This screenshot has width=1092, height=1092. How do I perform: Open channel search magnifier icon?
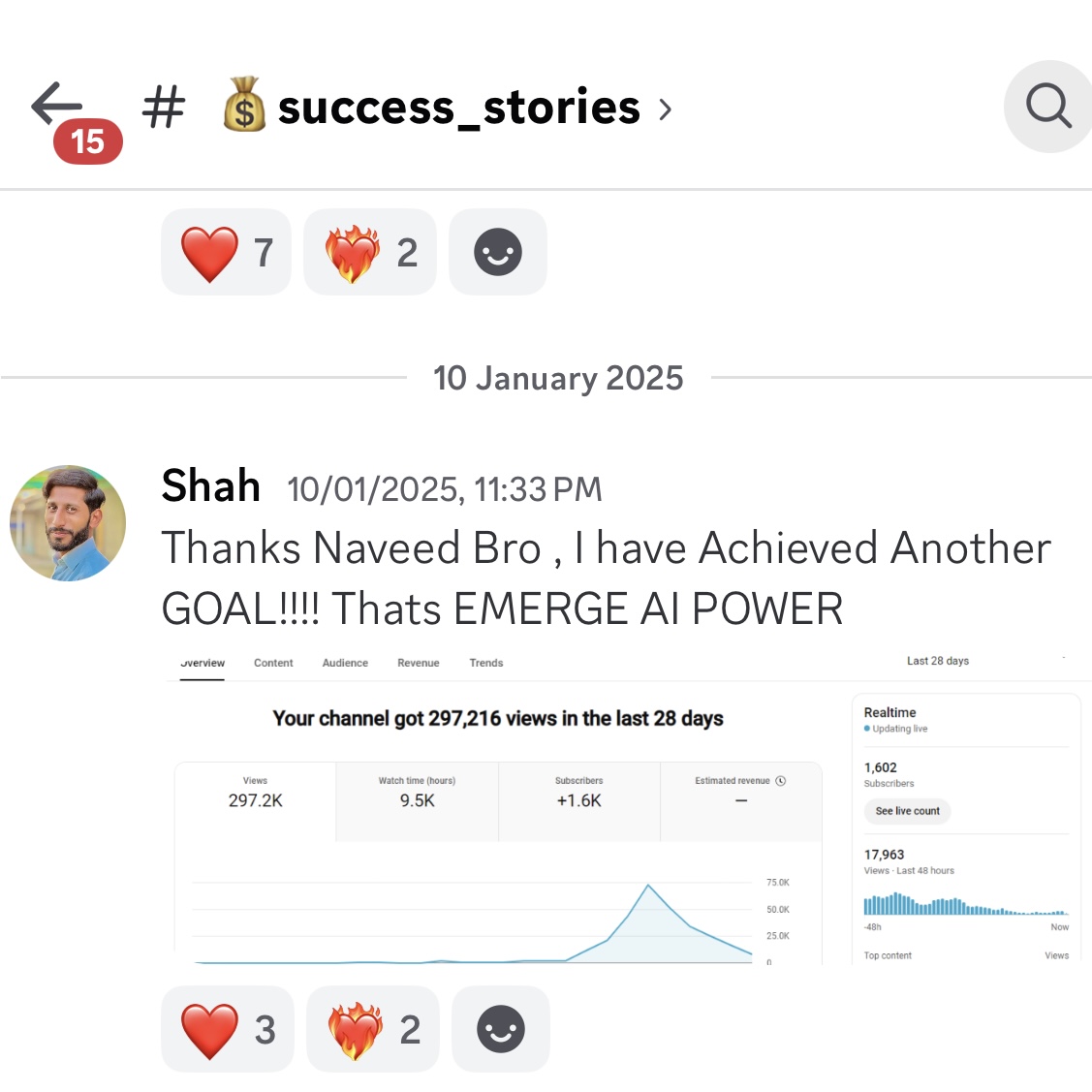(x=1048, y=107)
